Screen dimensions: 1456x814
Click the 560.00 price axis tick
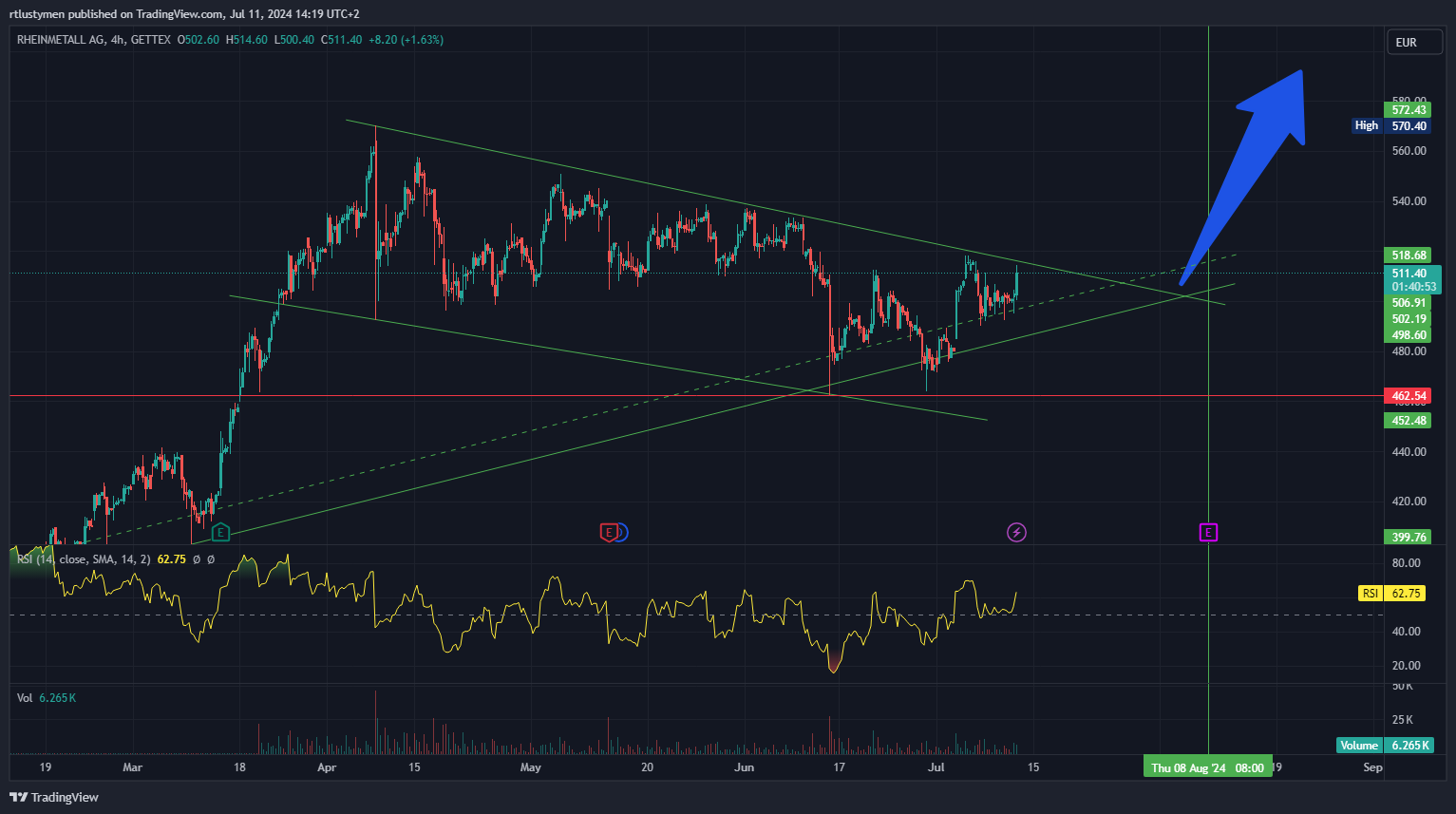1409,151
